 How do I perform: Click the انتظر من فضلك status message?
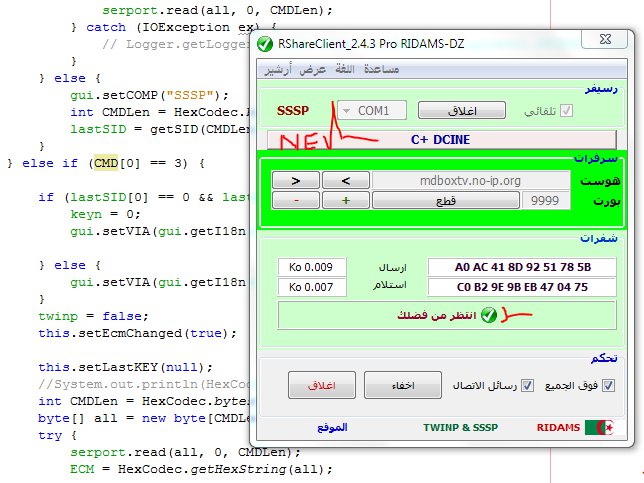click(437, 315)
